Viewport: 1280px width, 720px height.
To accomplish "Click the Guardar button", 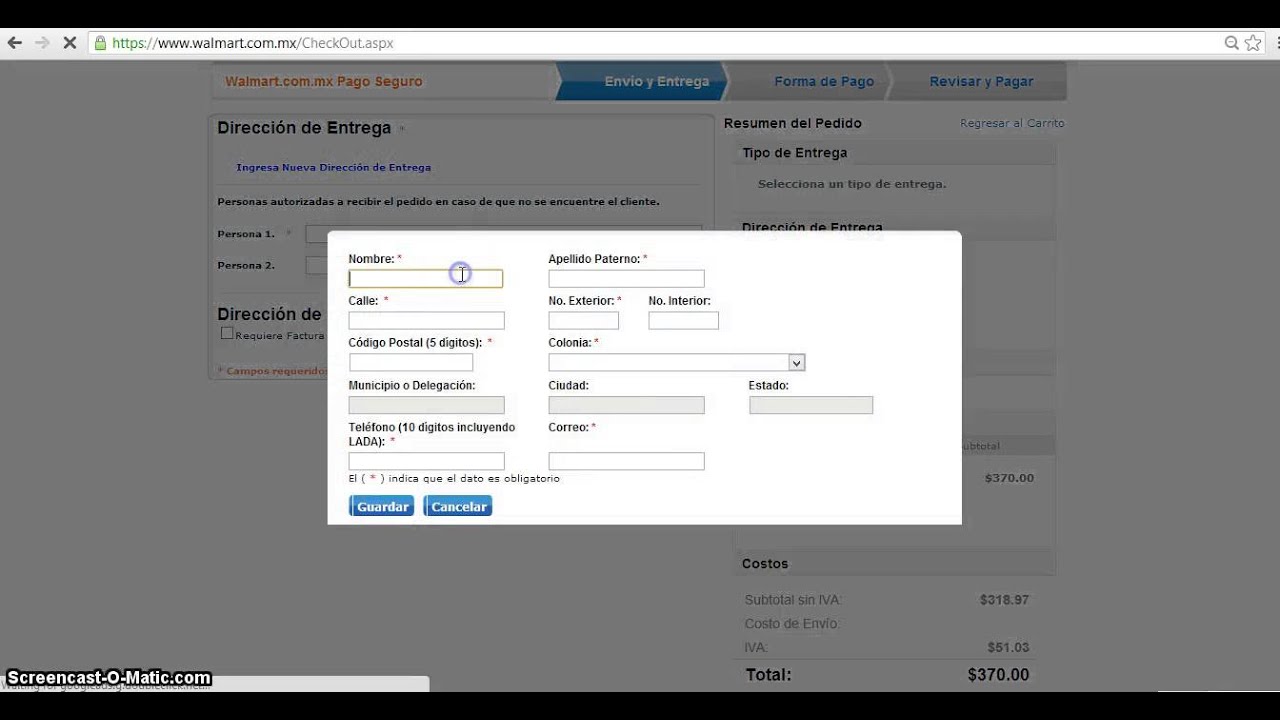I will point(381,506).
